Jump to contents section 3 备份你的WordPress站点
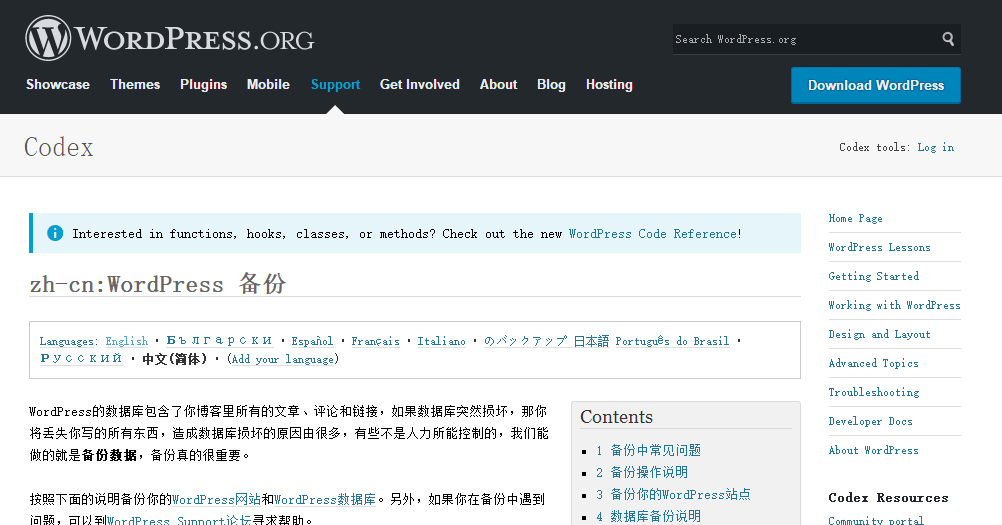 point(673,494)
